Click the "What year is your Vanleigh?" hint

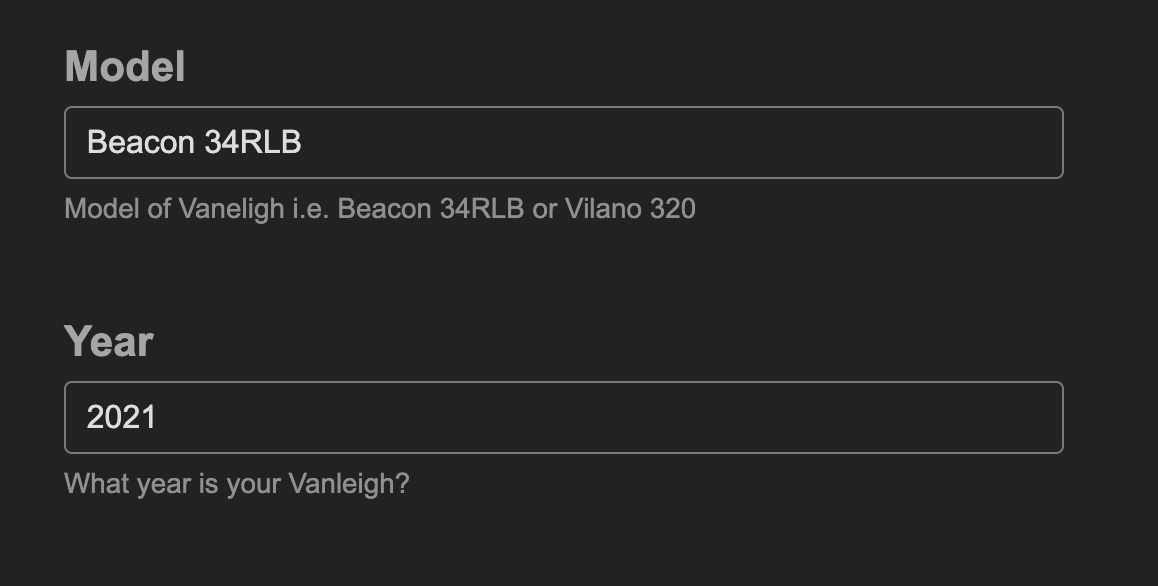click(237, 484)
